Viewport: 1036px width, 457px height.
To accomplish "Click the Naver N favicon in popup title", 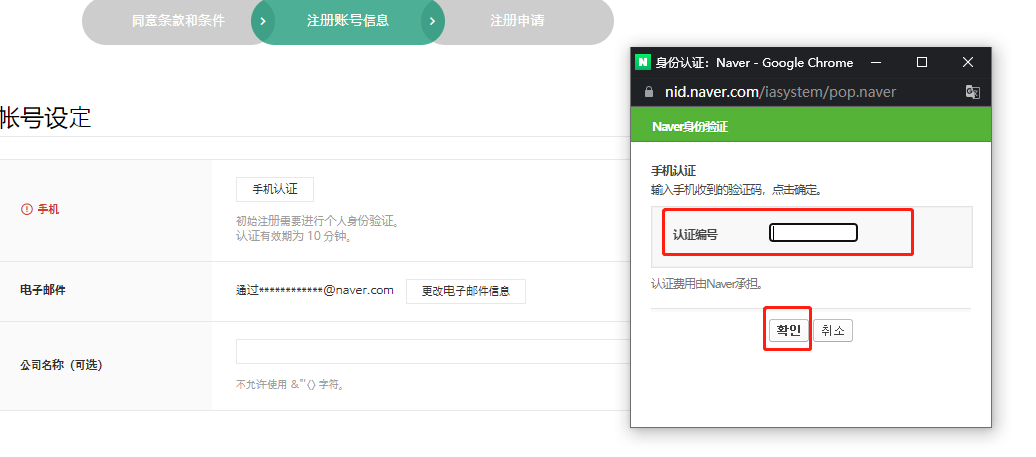I will (x=642, y=63).
